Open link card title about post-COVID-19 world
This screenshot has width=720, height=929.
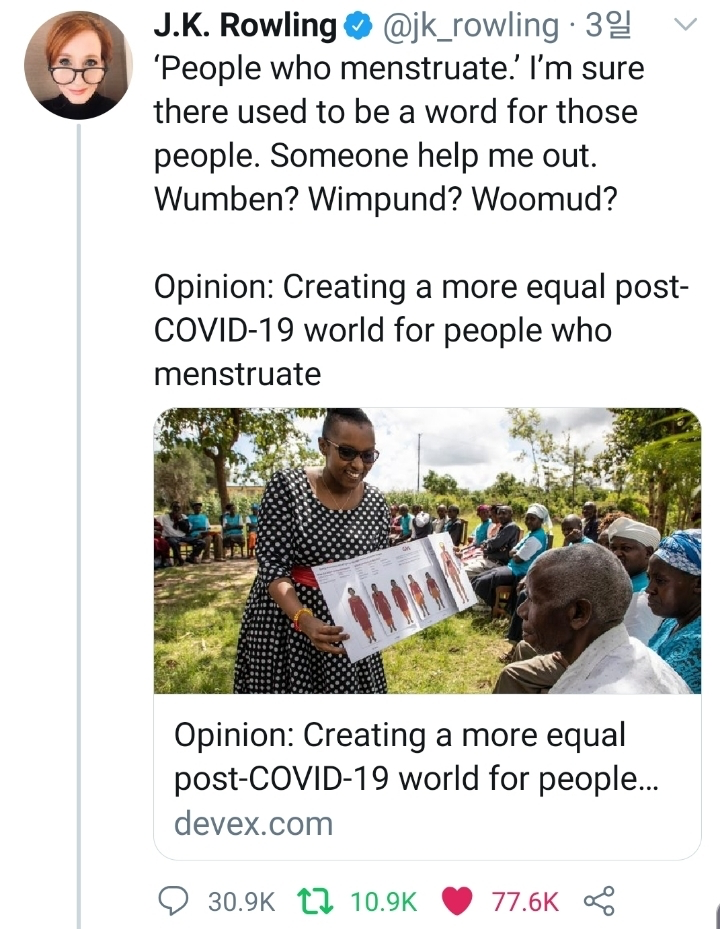click(415, 757)
